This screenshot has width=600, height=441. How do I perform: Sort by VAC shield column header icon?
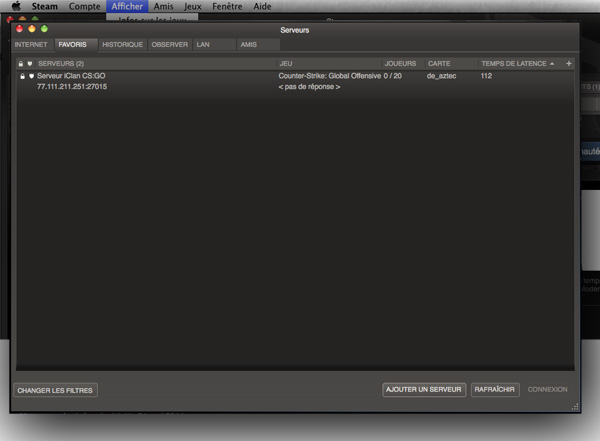pyautogui.click(x=30, y=64)
